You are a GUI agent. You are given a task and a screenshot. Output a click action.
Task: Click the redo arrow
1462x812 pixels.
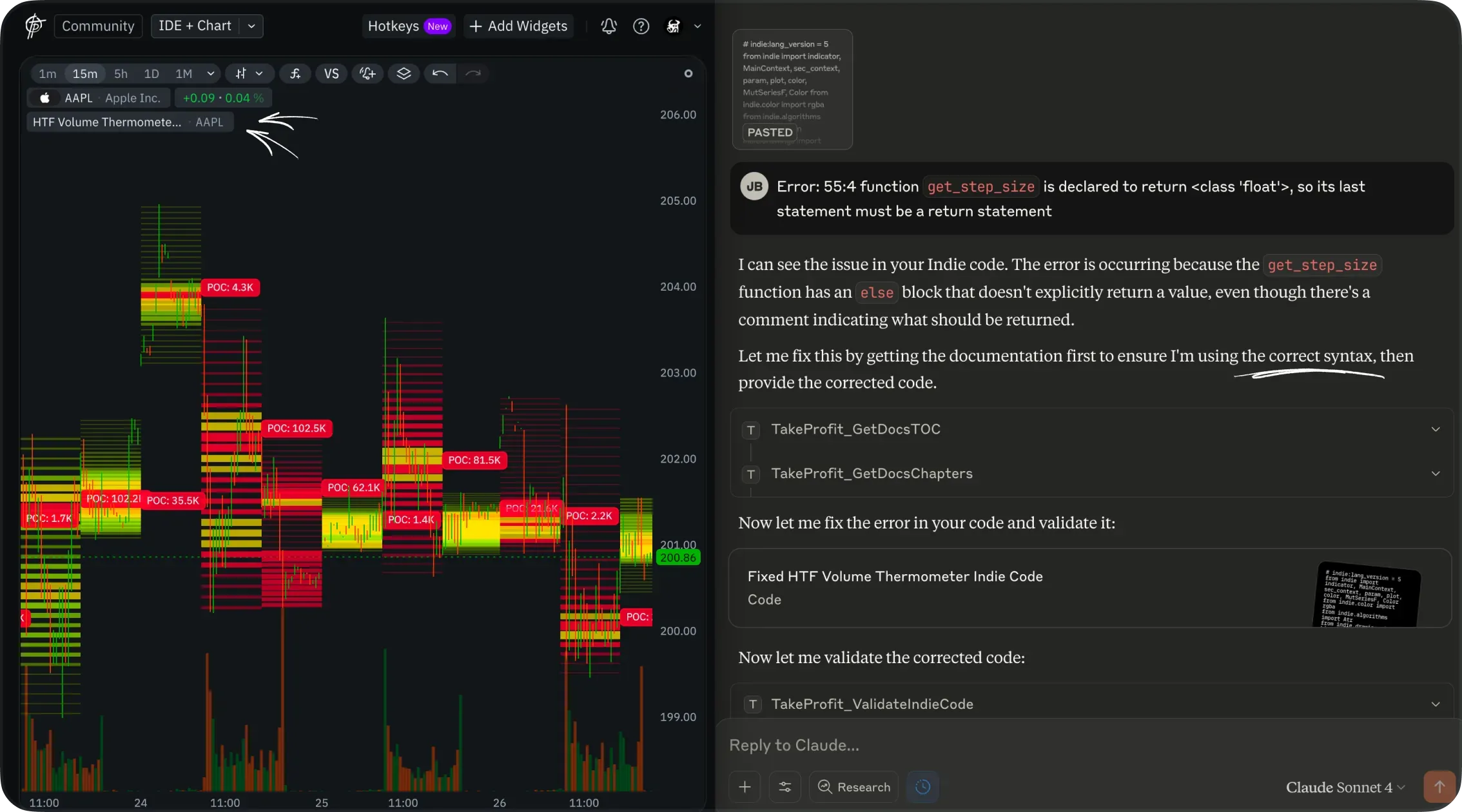(x=473, y=73)
